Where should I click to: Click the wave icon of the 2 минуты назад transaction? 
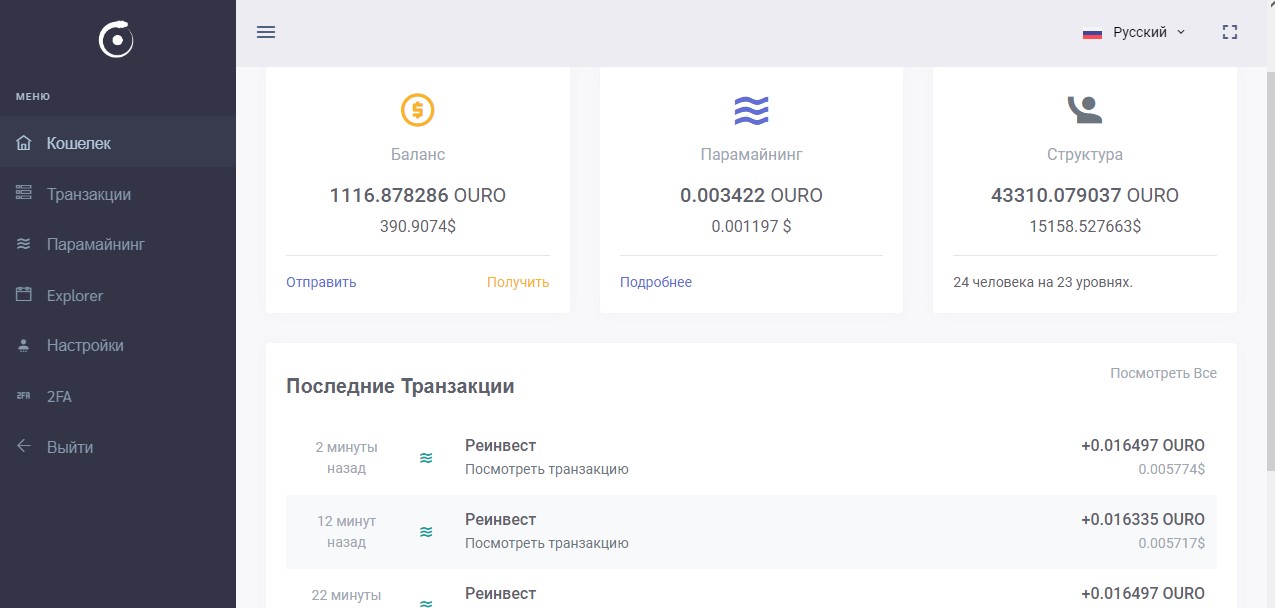pyautogui.click(x=426, y=458)
